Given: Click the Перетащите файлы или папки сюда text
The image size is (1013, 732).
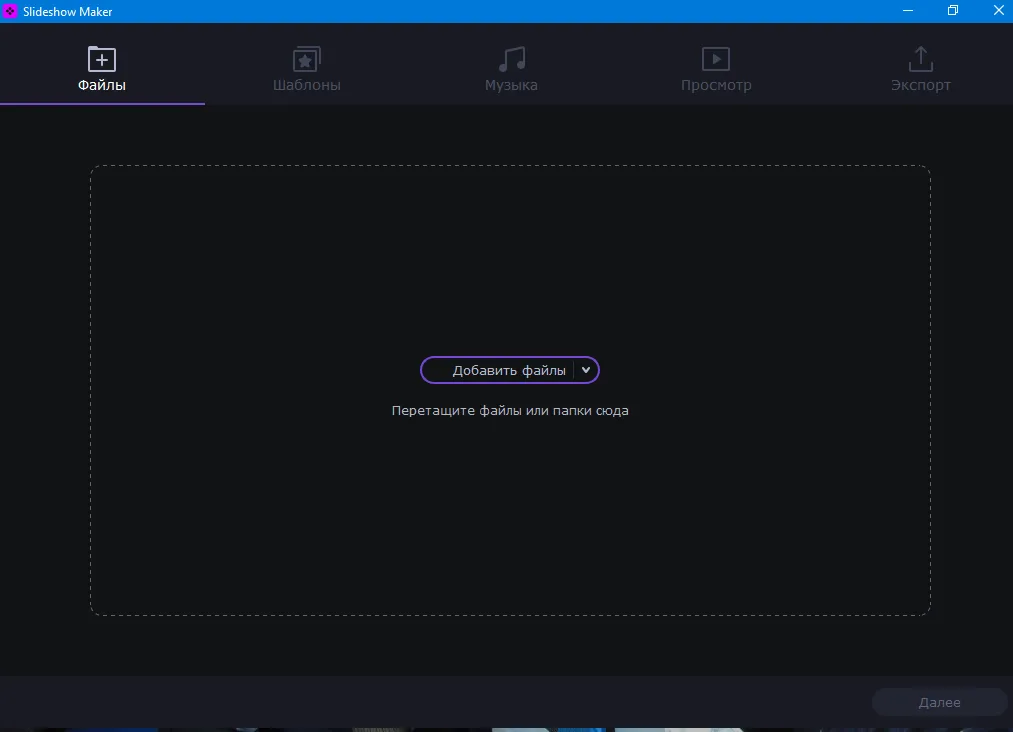Looking at the screenshot, I should pos(511,410).
